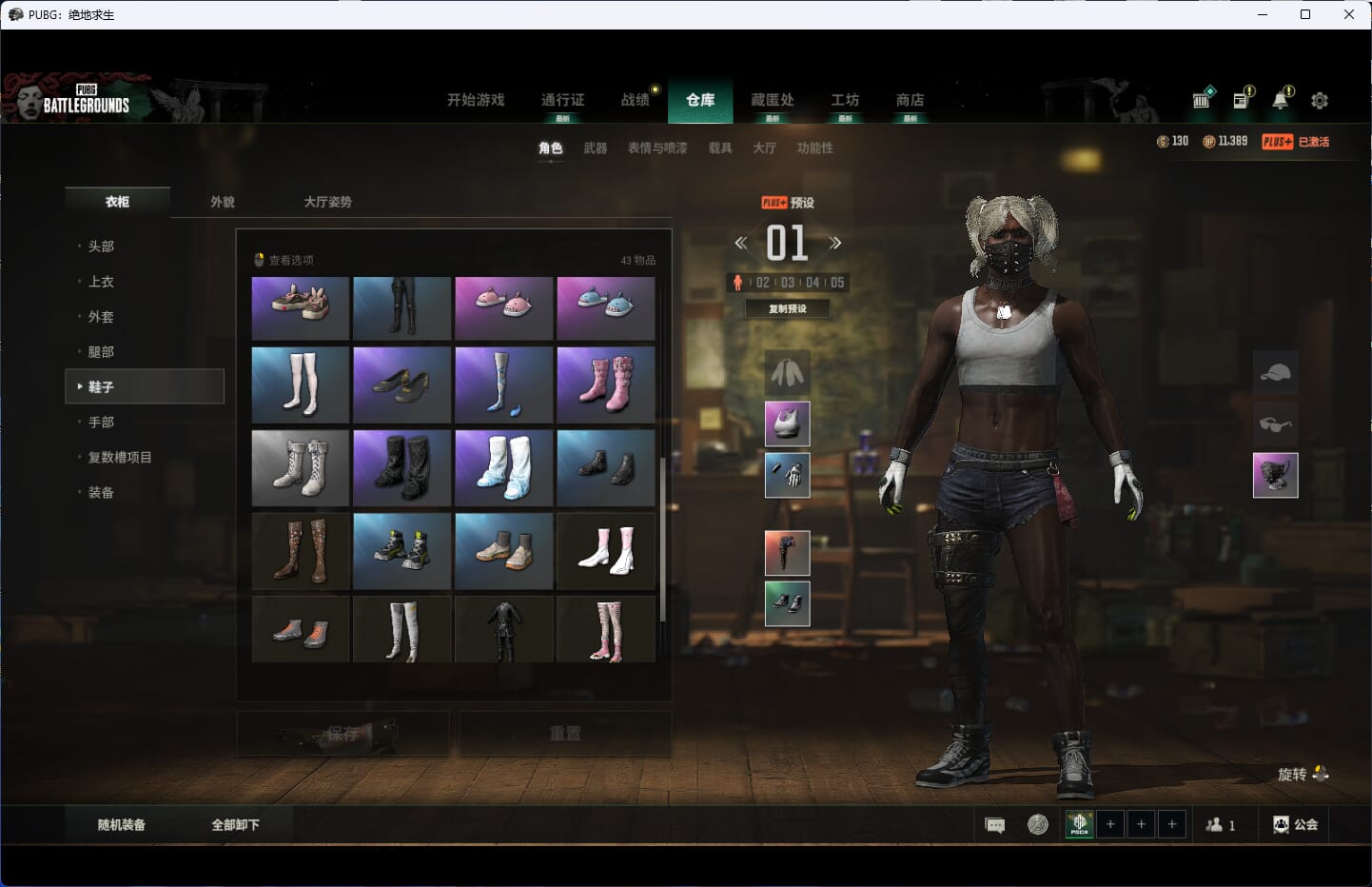Go to next preset with right arrows
This screenshot has height=887, width=1372.
pos(835,243)
